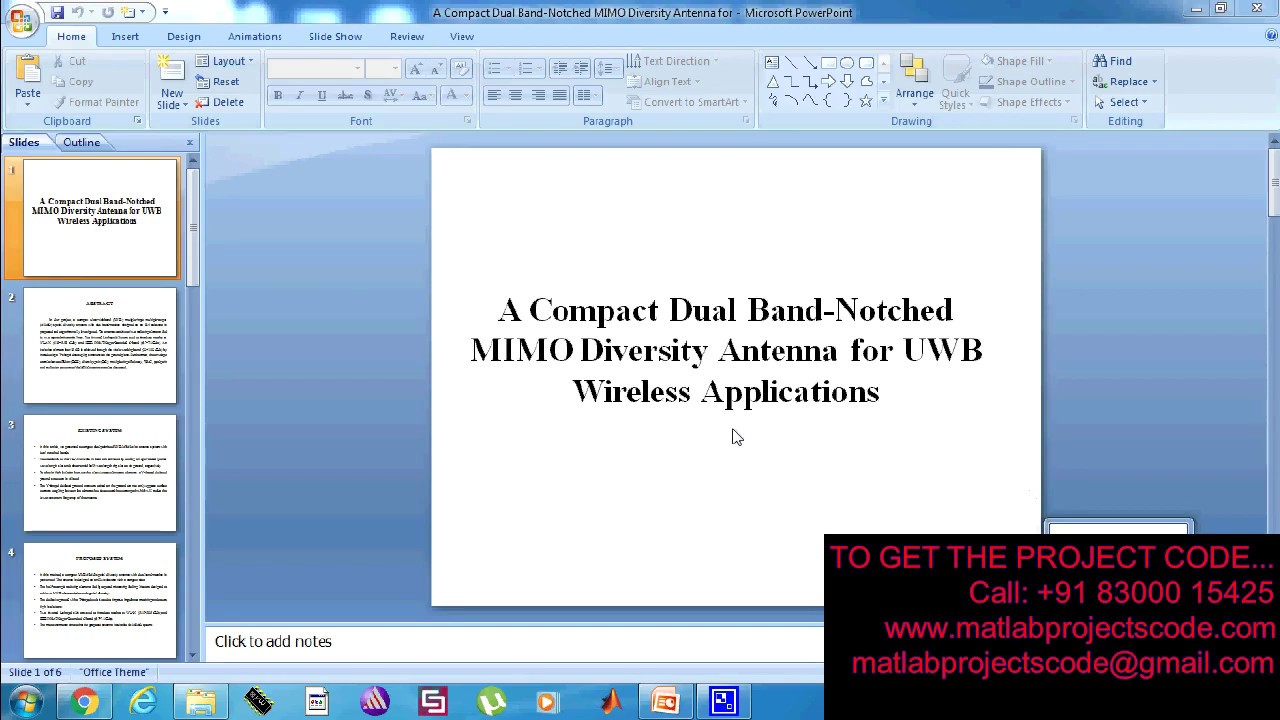The height and width of the screenshot is (720, 1280).
Task: Open the font name combo box
Action: [x=315, y=69]
